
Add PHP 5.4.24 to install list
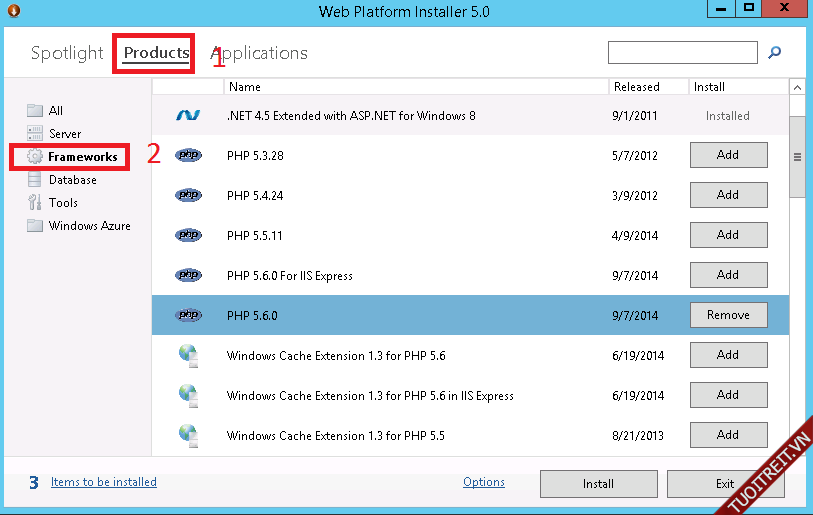click(728, 195)
